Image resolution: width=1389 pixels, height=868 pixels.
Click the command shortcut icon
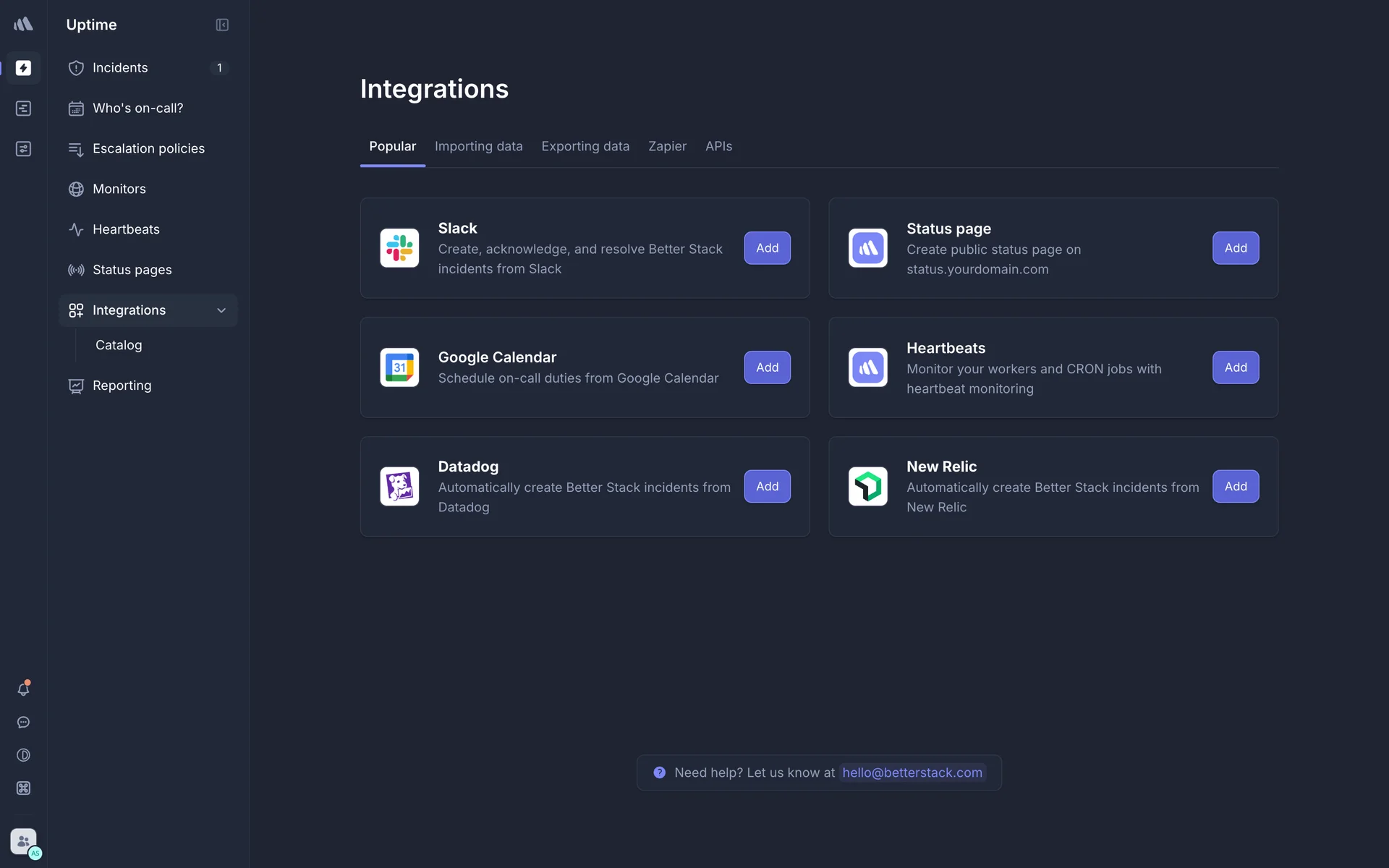coord(23,788)
